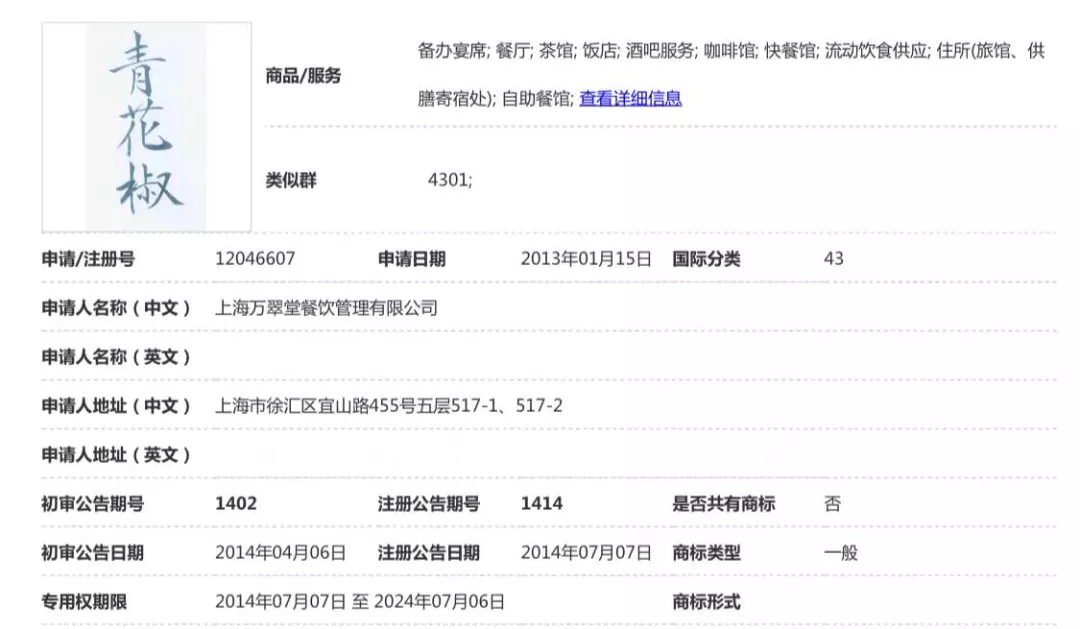Select services text 膳寄宿处); 自助餐馆;
This screenshot has width=1080, height=629.
tap(495, 99)
